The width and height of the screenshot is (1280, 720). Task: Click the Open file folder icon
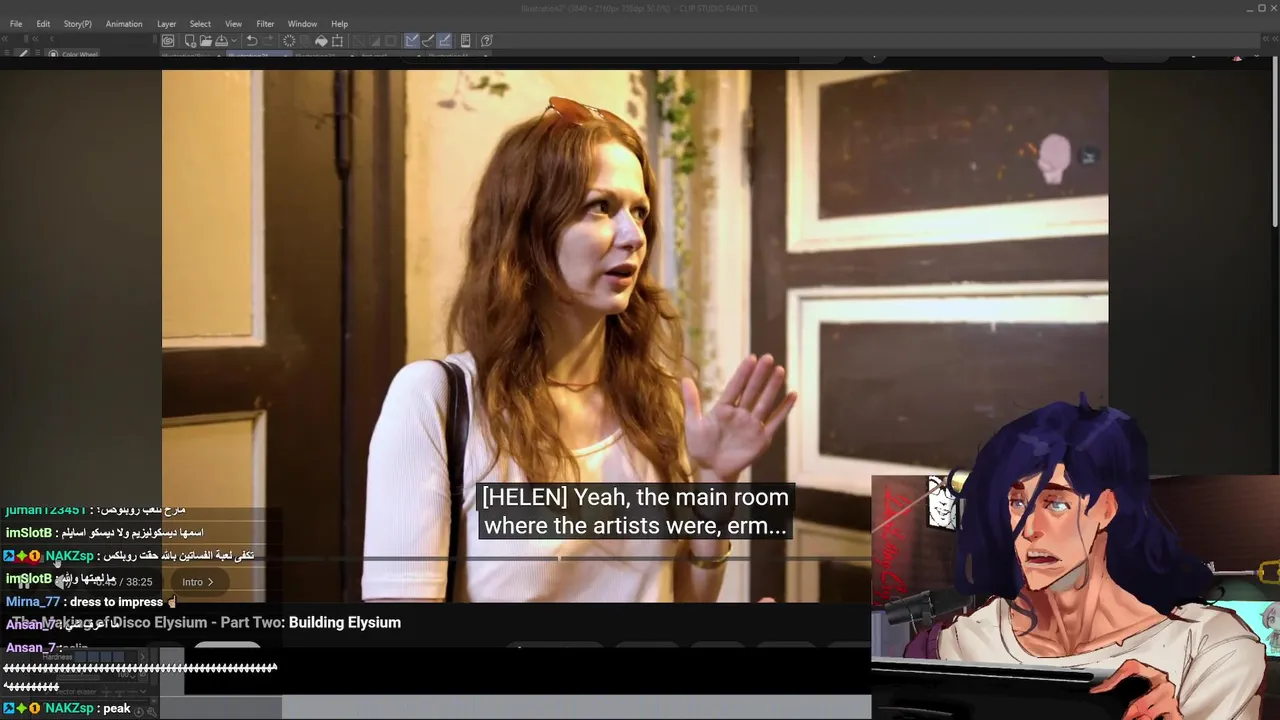point(206,41)
